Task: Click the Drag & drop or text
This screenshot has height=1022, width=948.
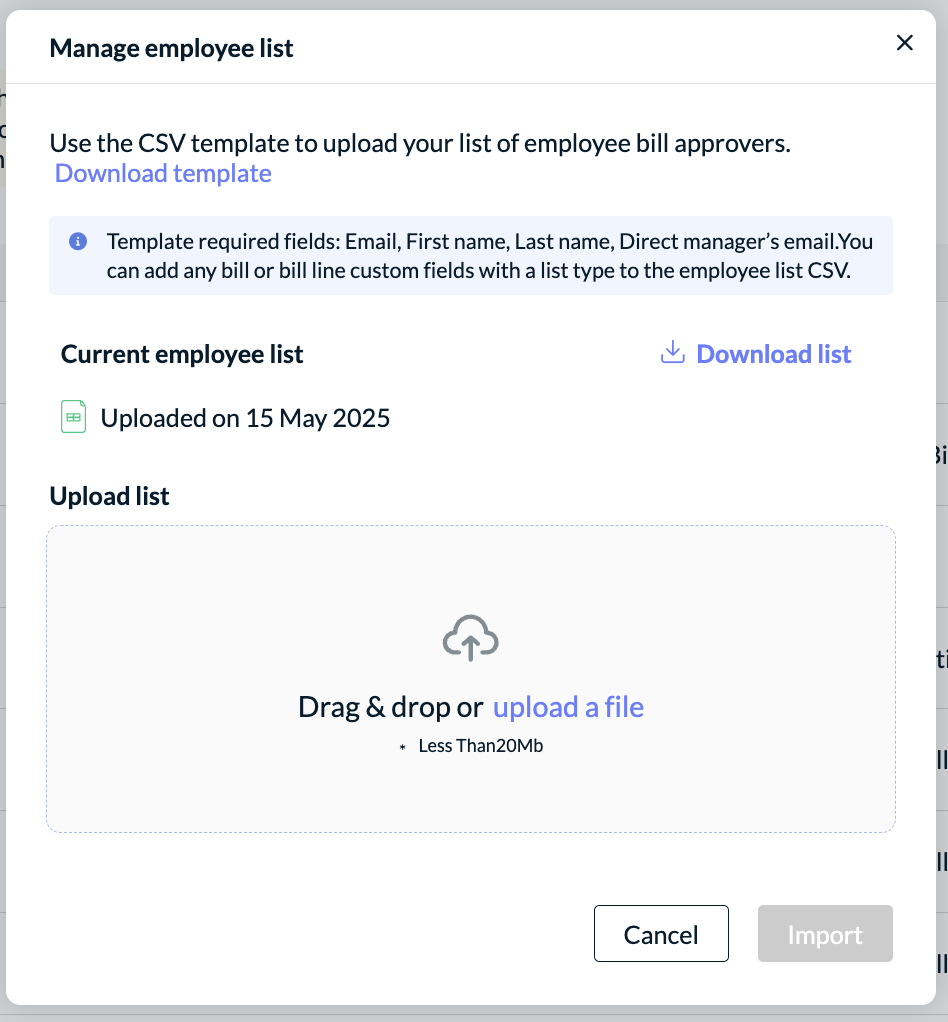Action: [x=391, y=707]
